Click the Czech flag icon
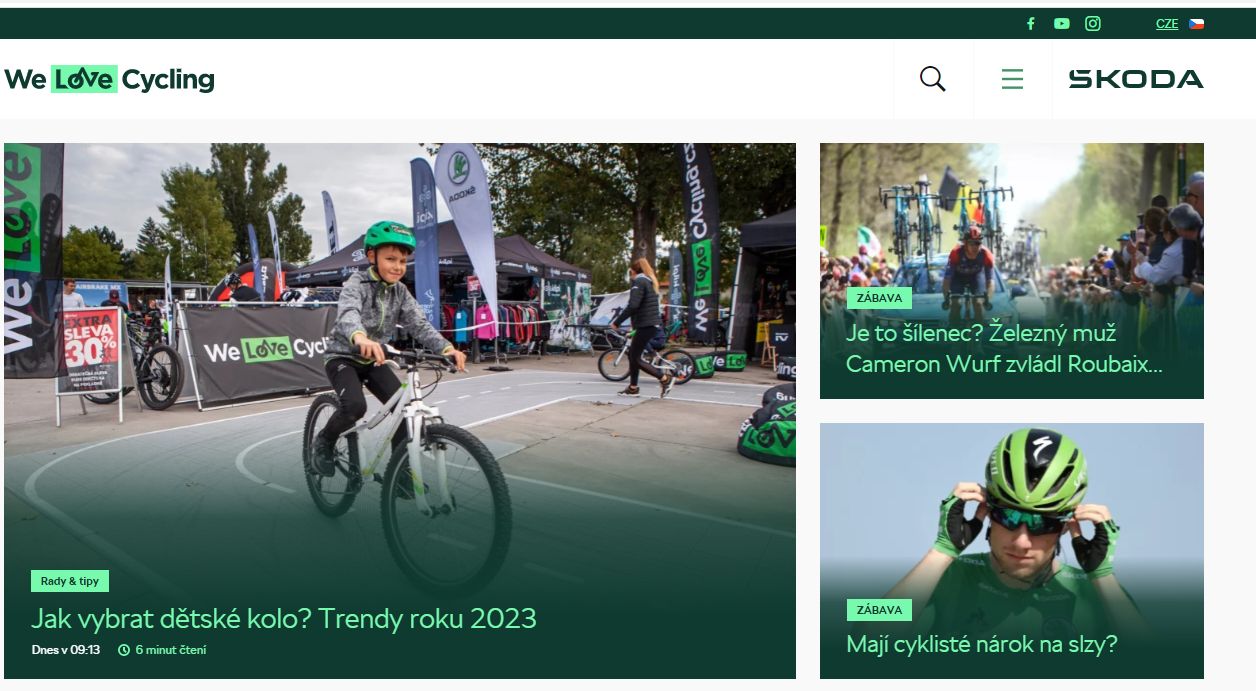 pos(1197,24)
